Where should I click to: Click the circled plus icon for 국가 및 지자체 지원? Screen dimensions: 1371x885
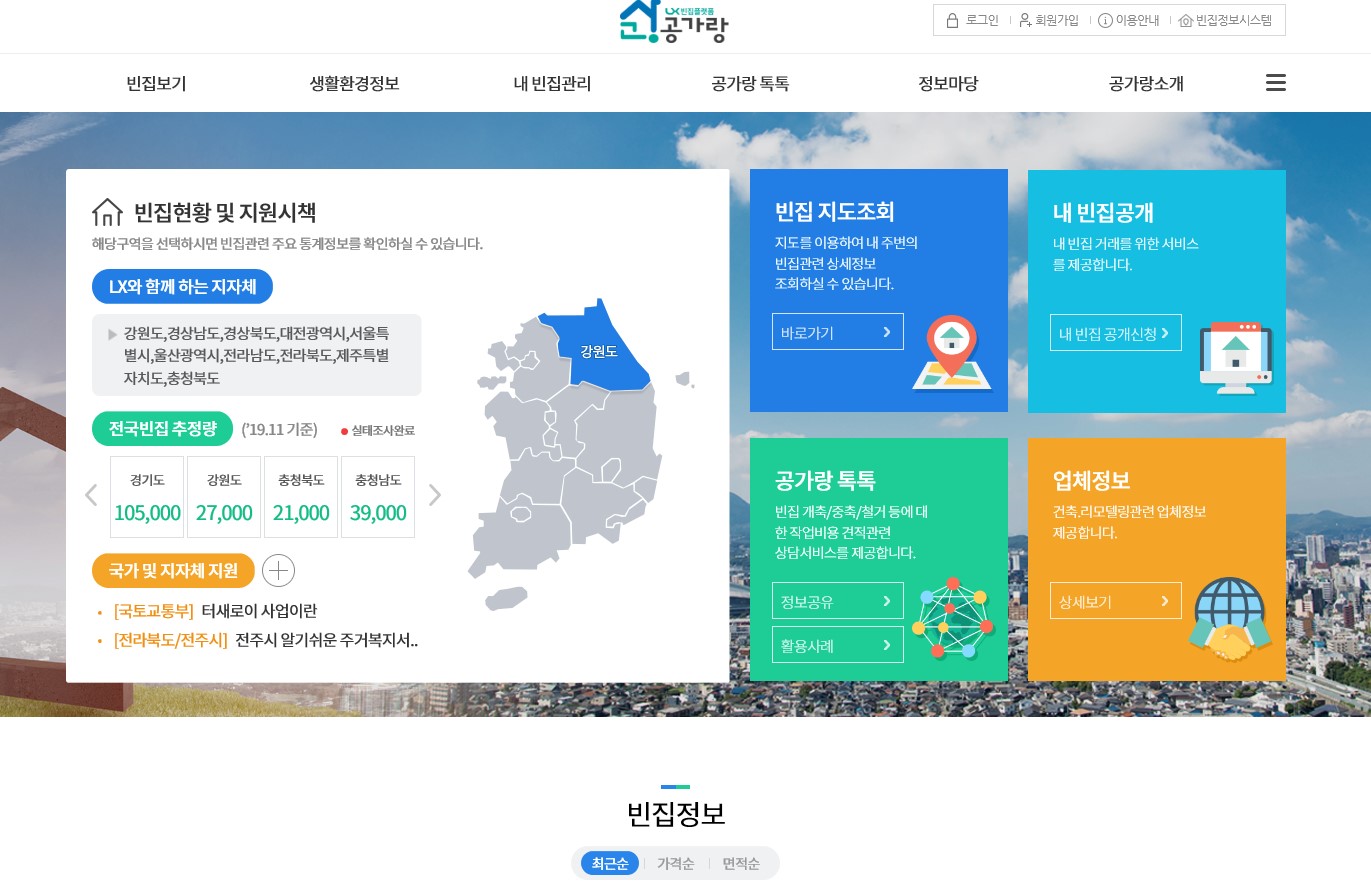tap(278, 571)
